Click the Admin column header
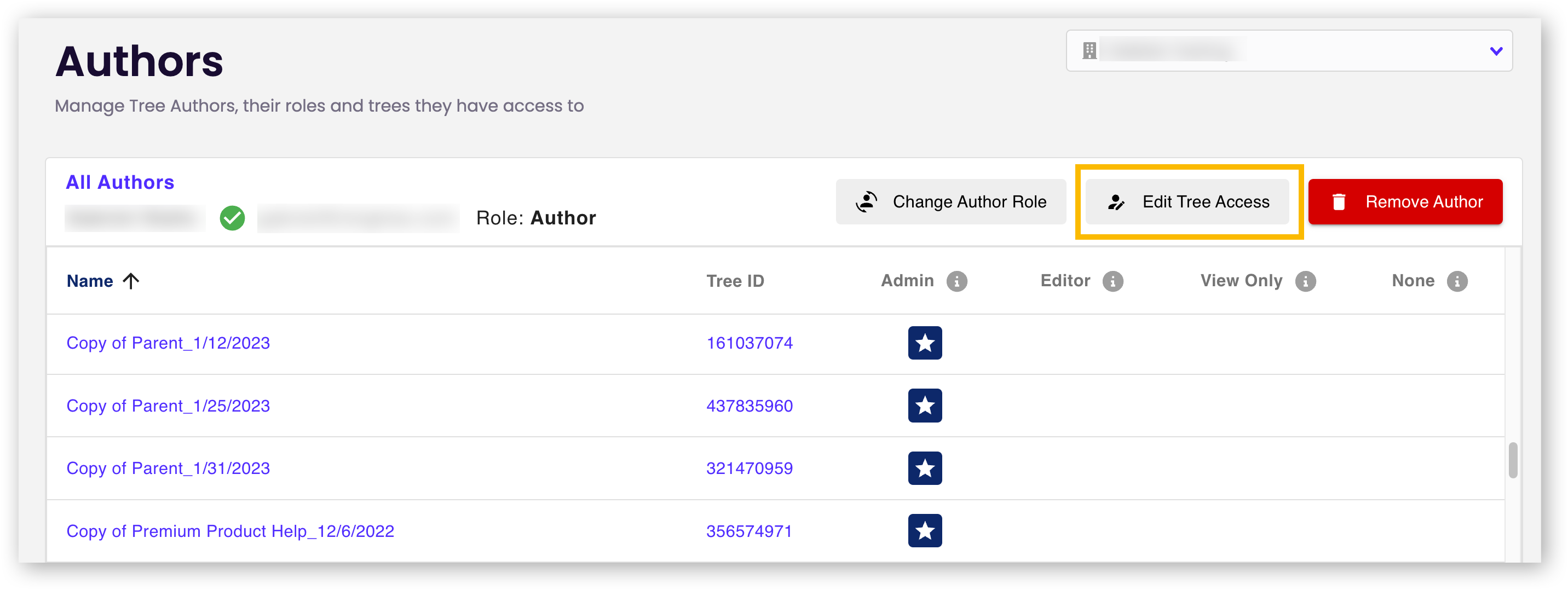This screenshot has height=590, width=1568. pos(907,281)
